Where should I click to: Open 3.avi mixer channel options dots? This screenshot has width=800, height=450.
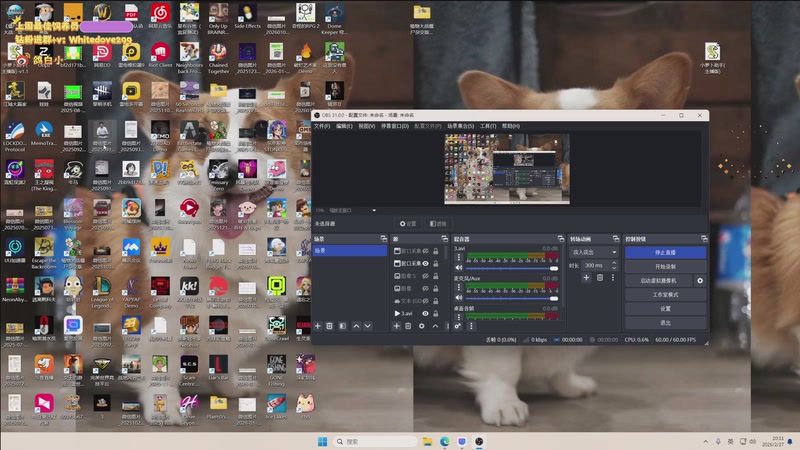(459, 257)
